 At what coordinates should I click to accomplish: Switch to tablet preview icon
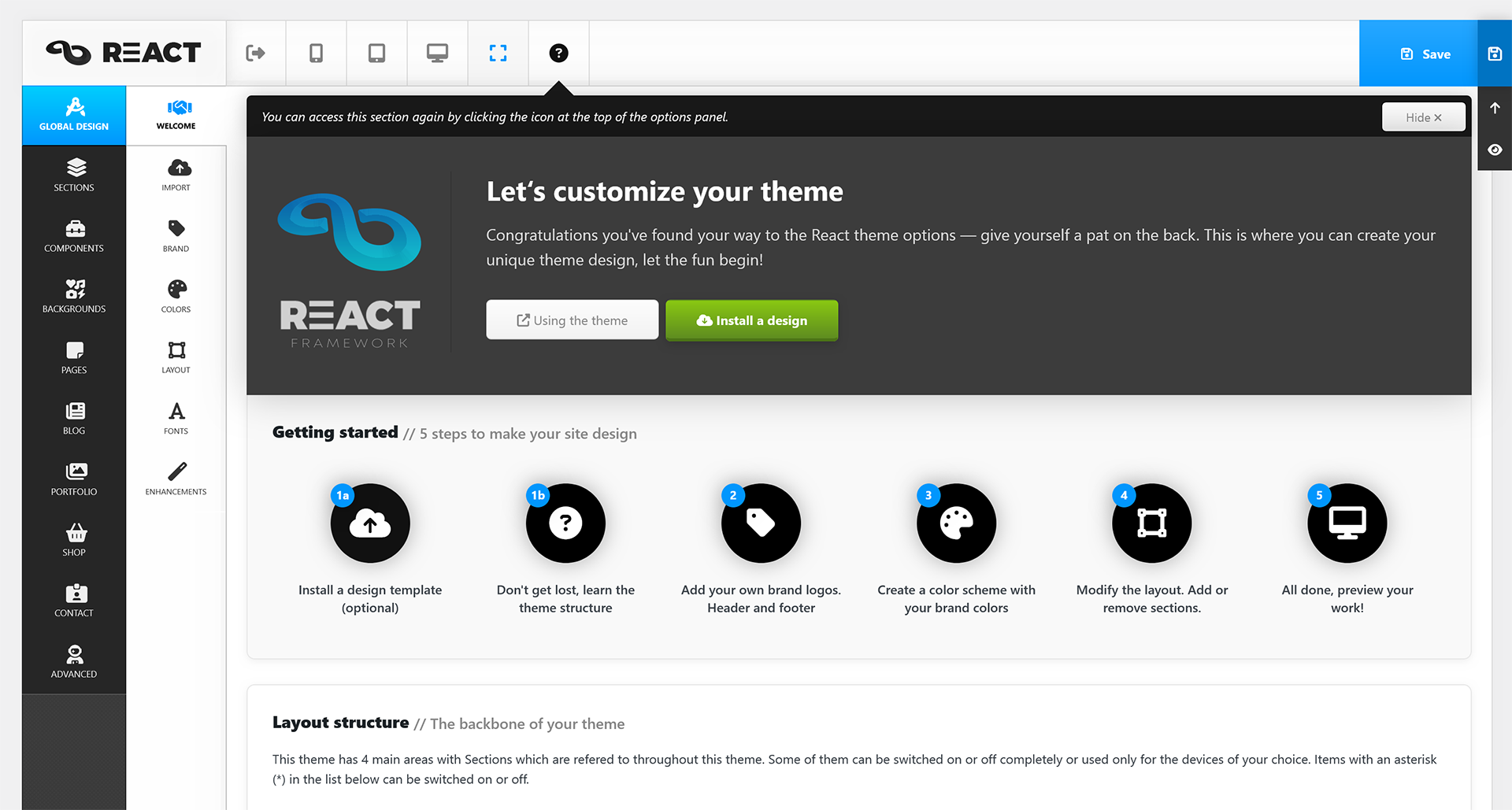point(376,54)
